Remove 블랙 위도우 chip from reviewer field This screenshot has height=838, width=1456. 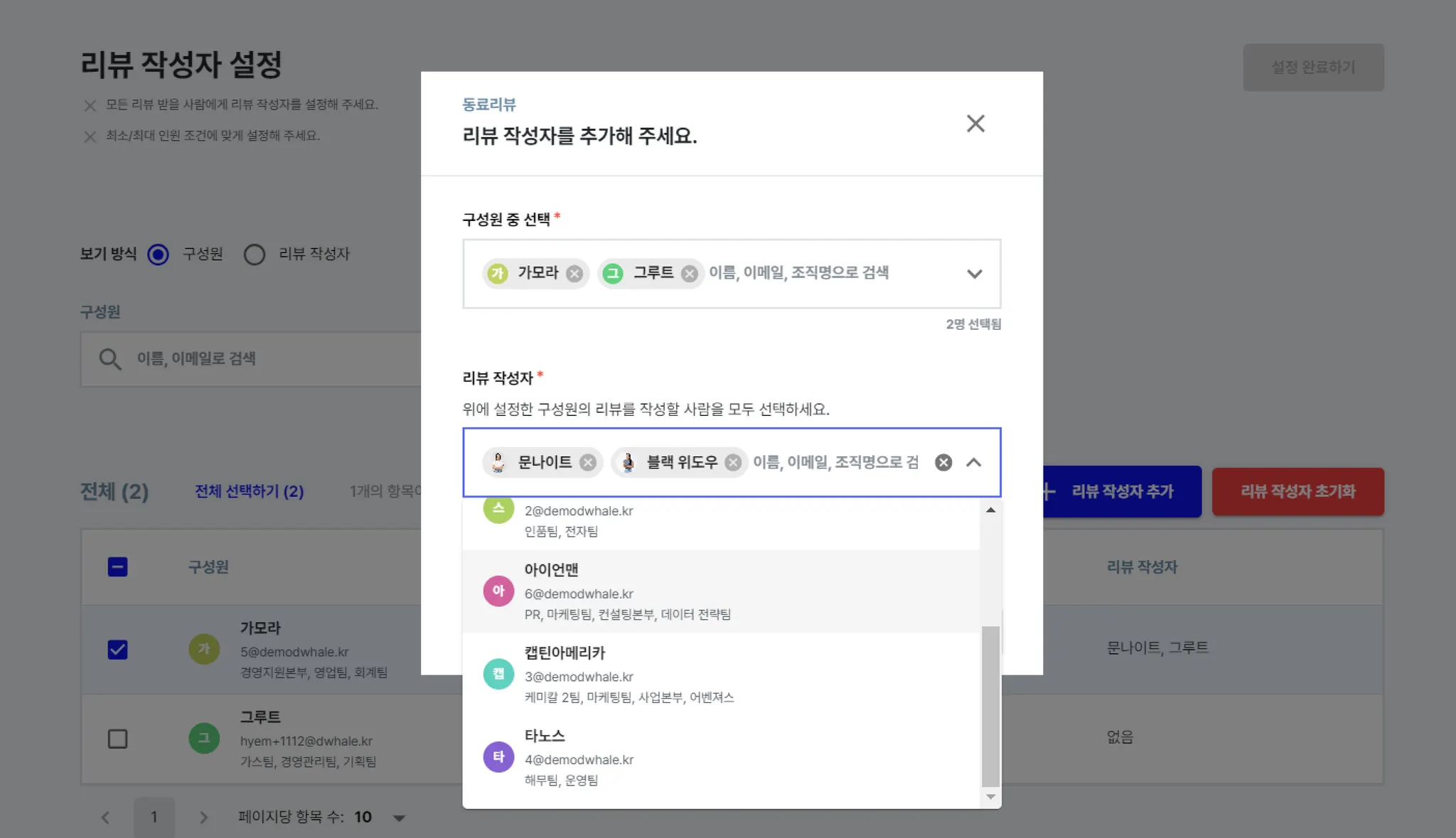(x=733, y=463)
